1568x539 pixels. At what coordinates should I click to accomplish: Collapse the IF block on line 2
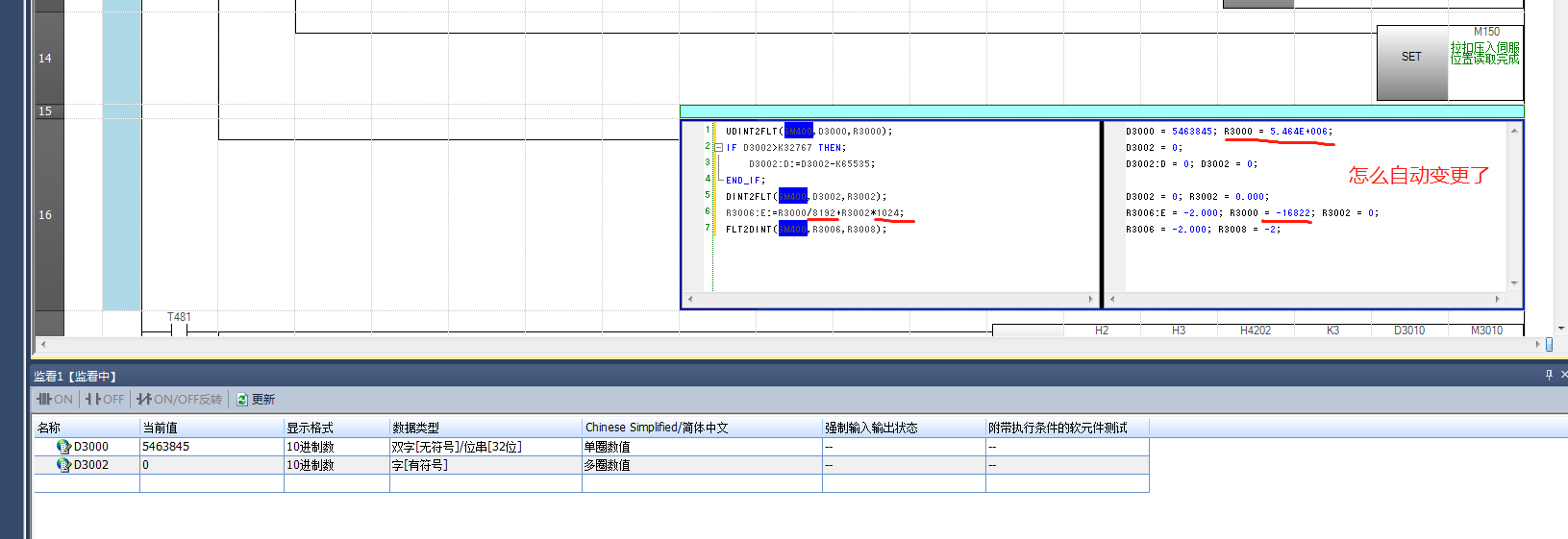(718, 148)
